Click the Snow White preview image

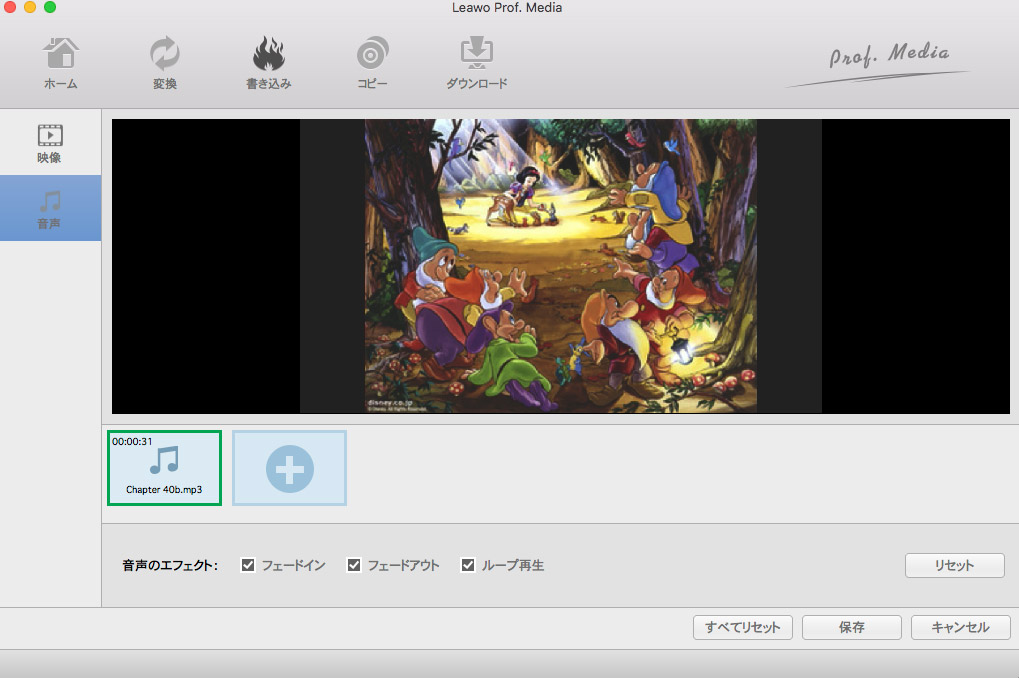coord(560,266)
